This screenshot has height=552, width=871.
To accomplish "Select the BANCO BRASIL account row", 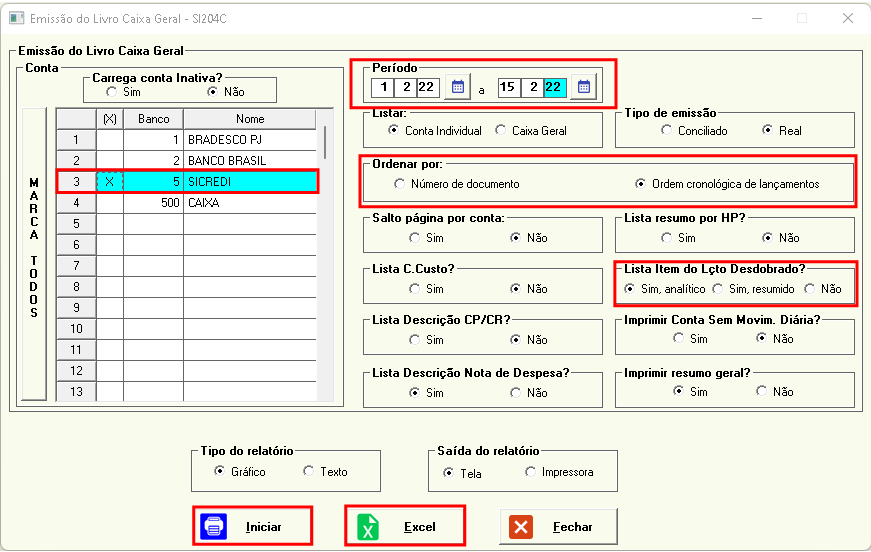I will click(187, 160).
